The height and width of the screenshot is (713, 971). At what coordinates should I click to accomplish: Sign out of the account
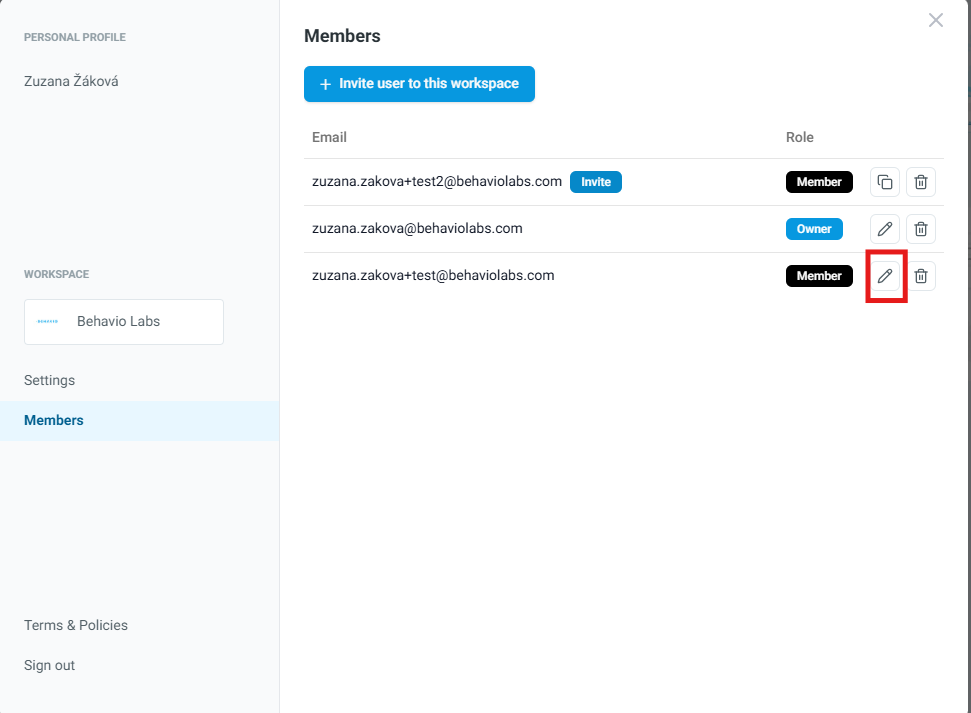[x=50, y=665]
